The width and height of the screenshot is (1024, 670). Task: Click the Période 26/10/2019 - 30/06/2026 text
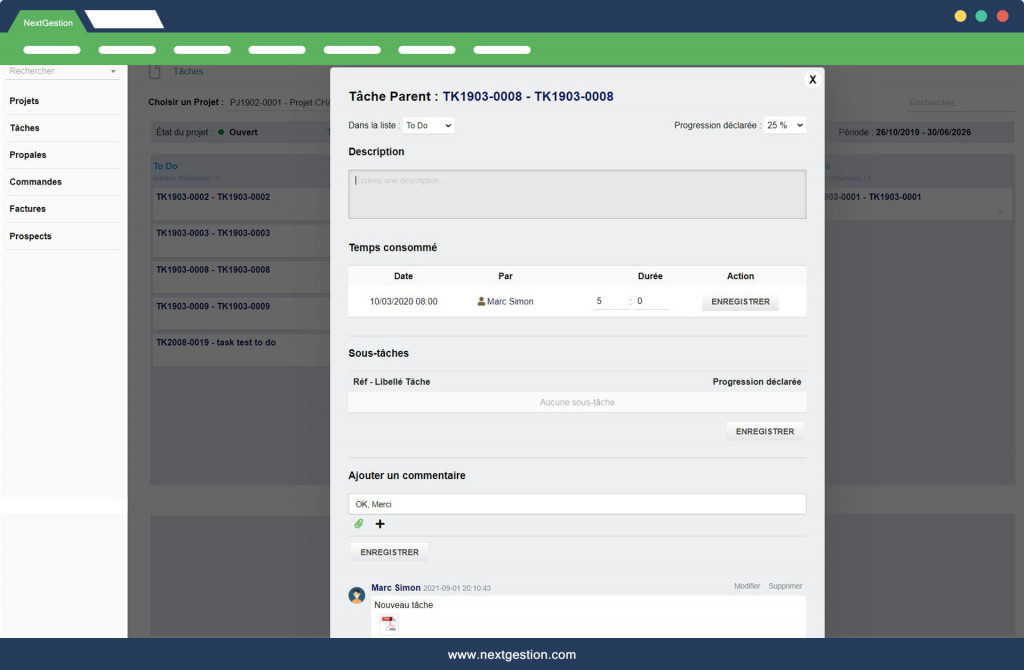click(x=904, y=132)
